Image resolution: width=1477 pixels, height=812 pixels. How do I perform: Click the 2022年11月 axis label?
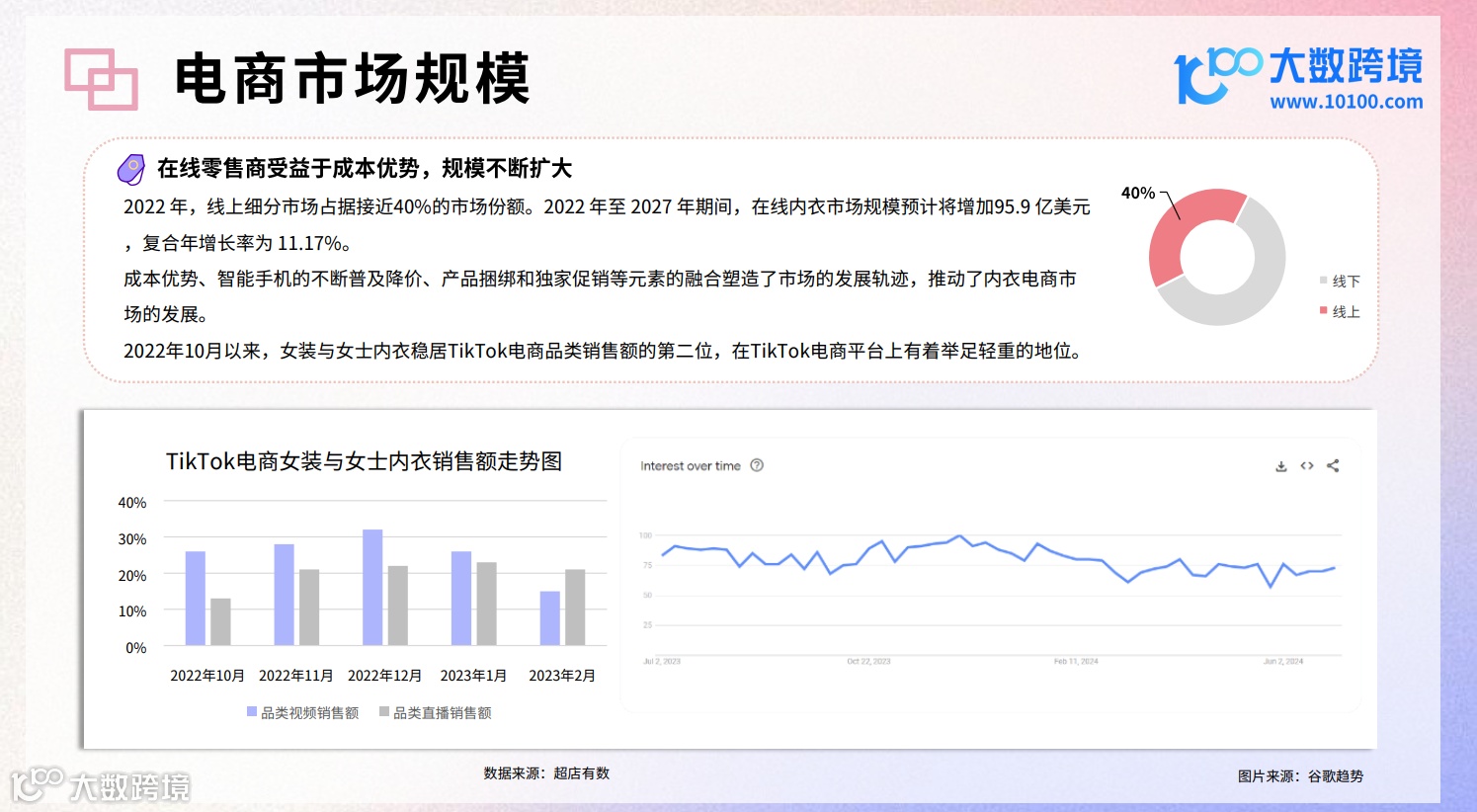click(x=296, y=676)
